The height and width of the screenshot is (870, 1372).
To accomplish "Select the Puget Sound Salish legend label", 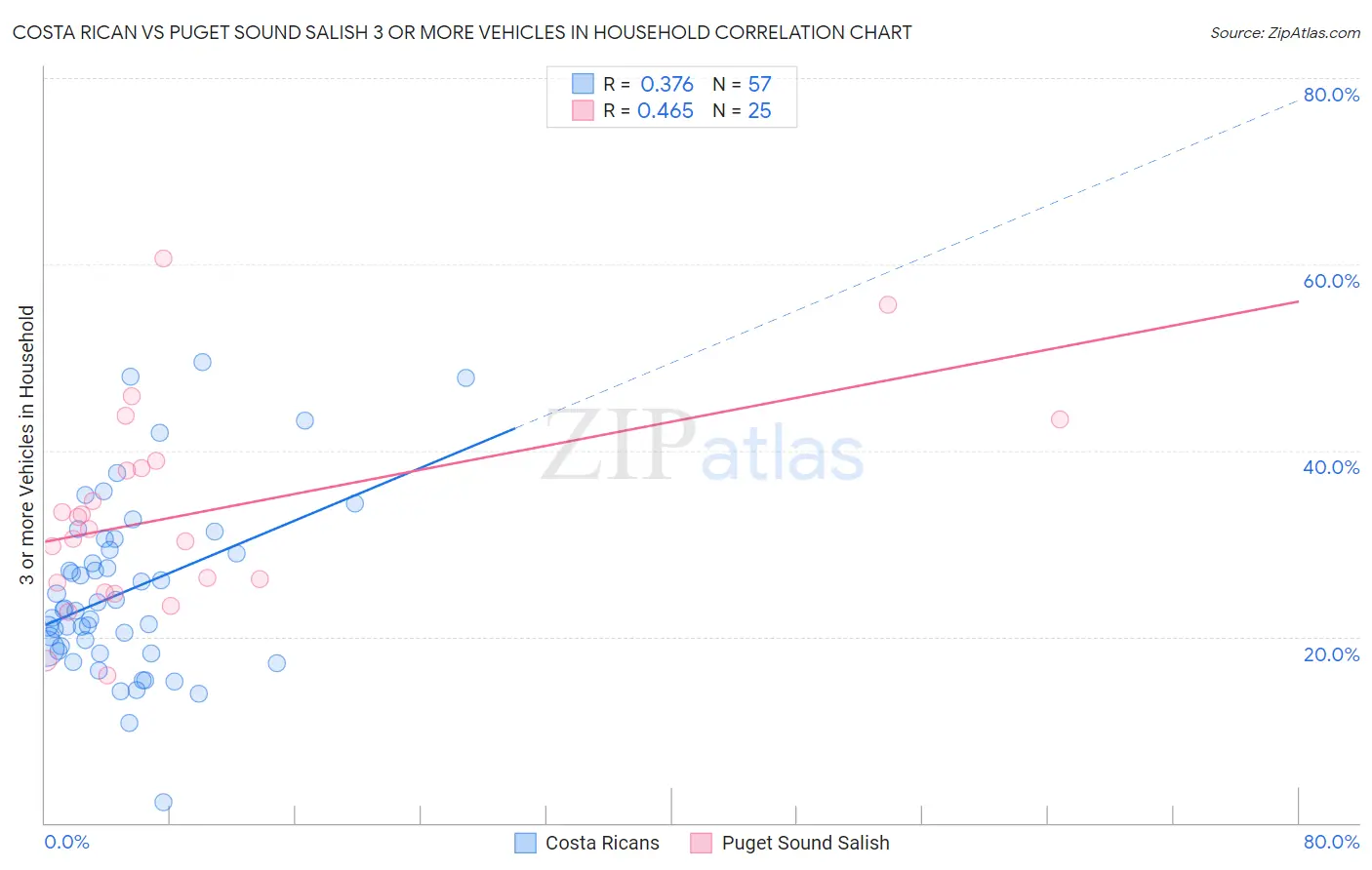I will point(805,843).
